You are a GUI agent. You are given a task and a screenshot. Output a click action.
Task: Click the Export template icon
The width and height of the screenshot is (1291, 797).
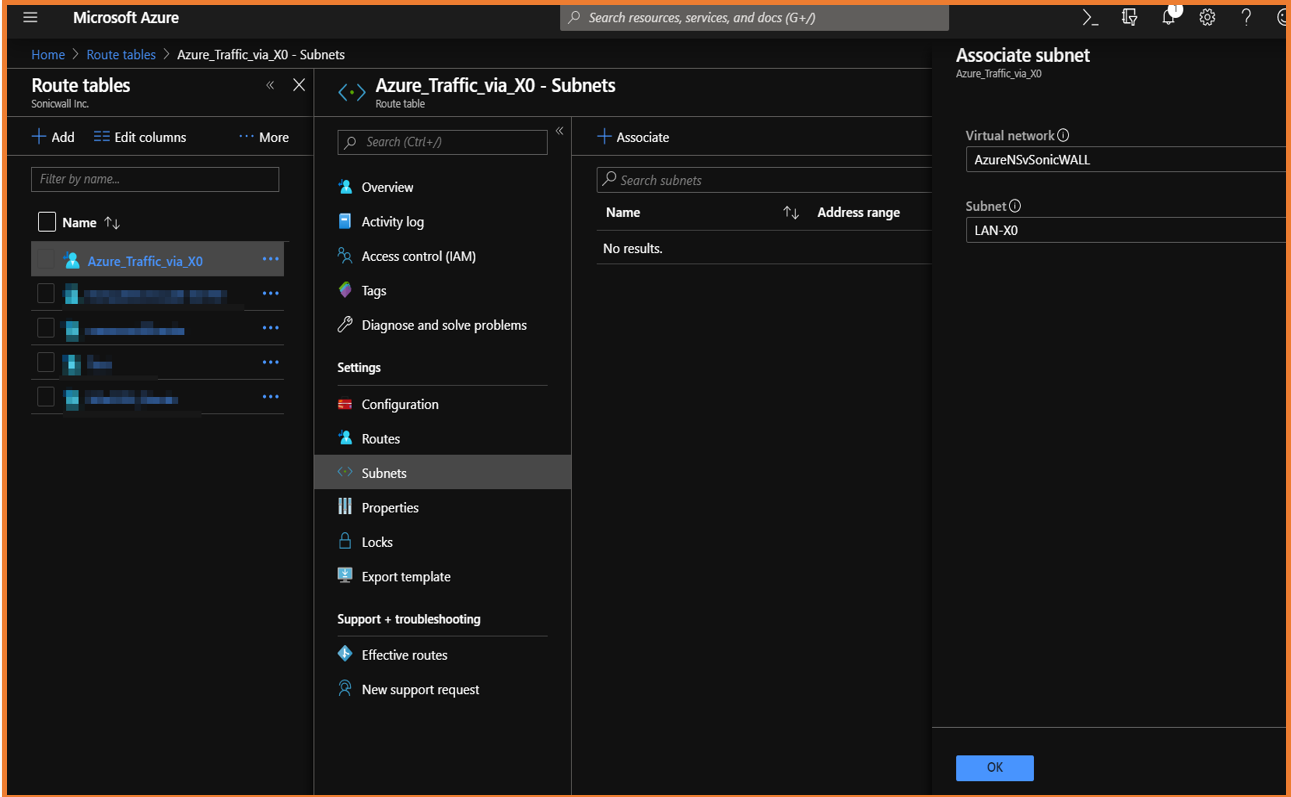coord(345,576)
